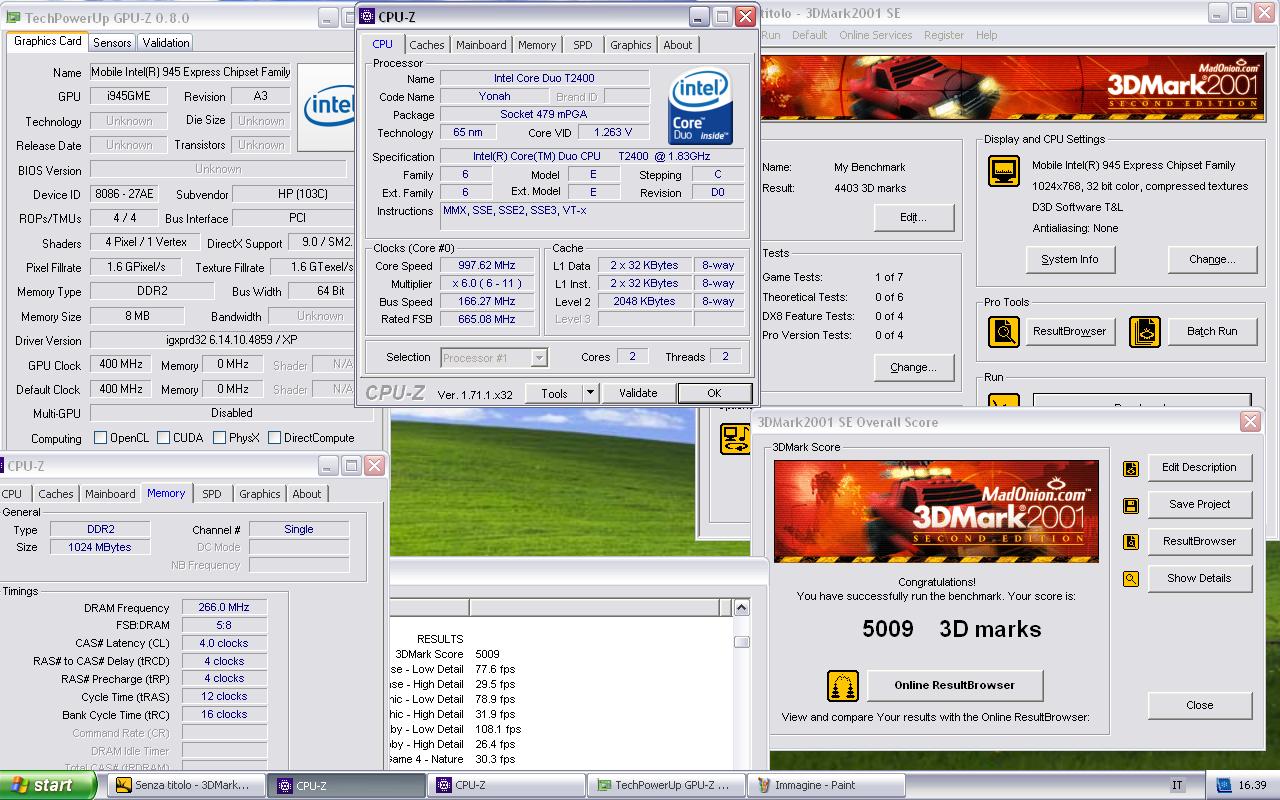Click Show Details button
The image size is (1280, 800).
tap(1200, 579)
